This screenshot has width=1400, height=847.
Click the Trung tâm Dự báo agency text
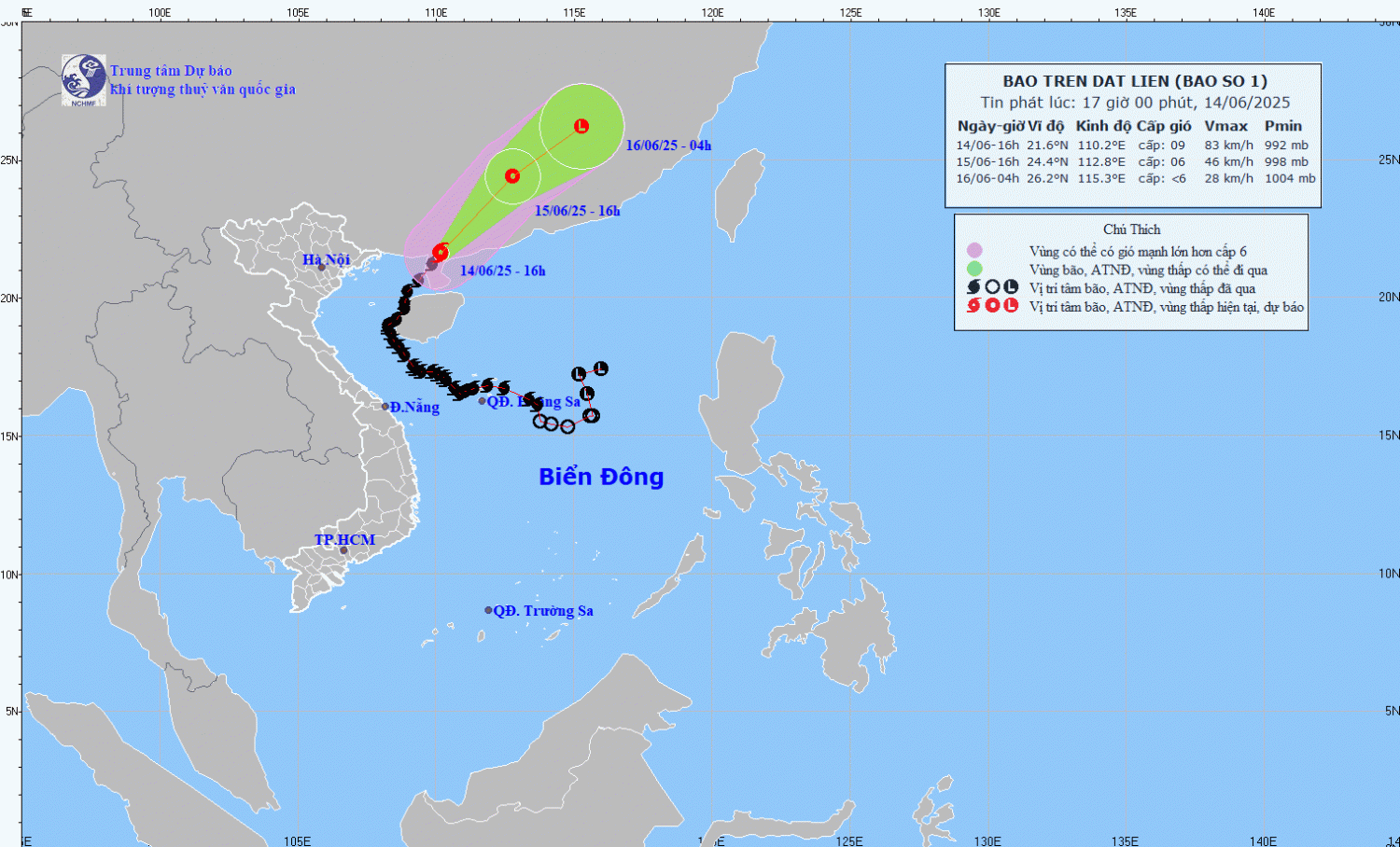click(x=171, y=71)
